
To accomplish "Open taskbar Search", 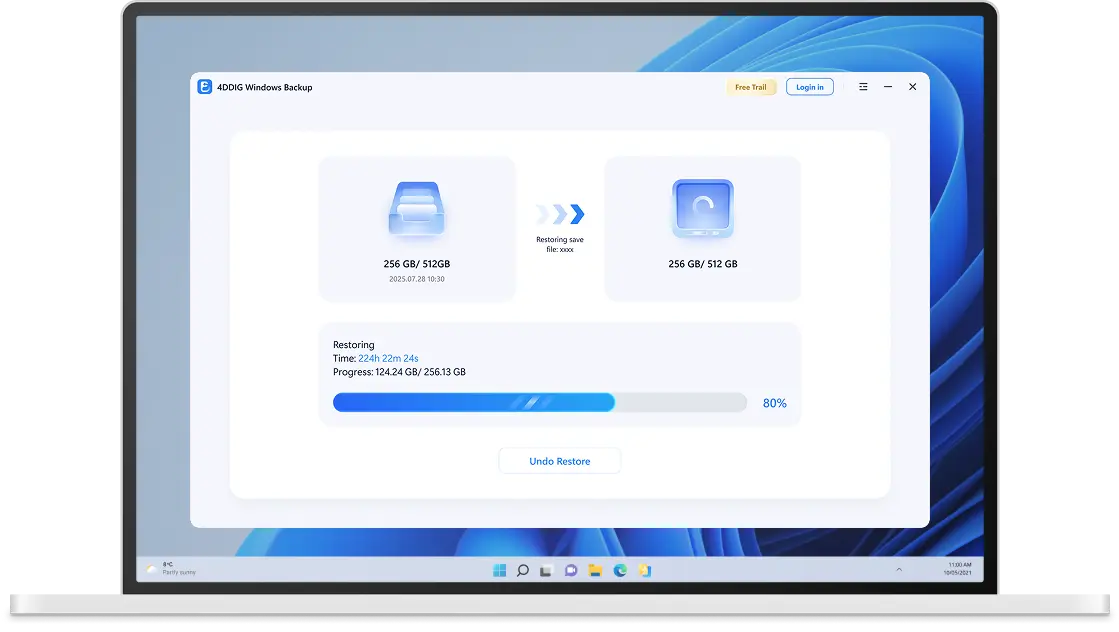I will [522, 570].
